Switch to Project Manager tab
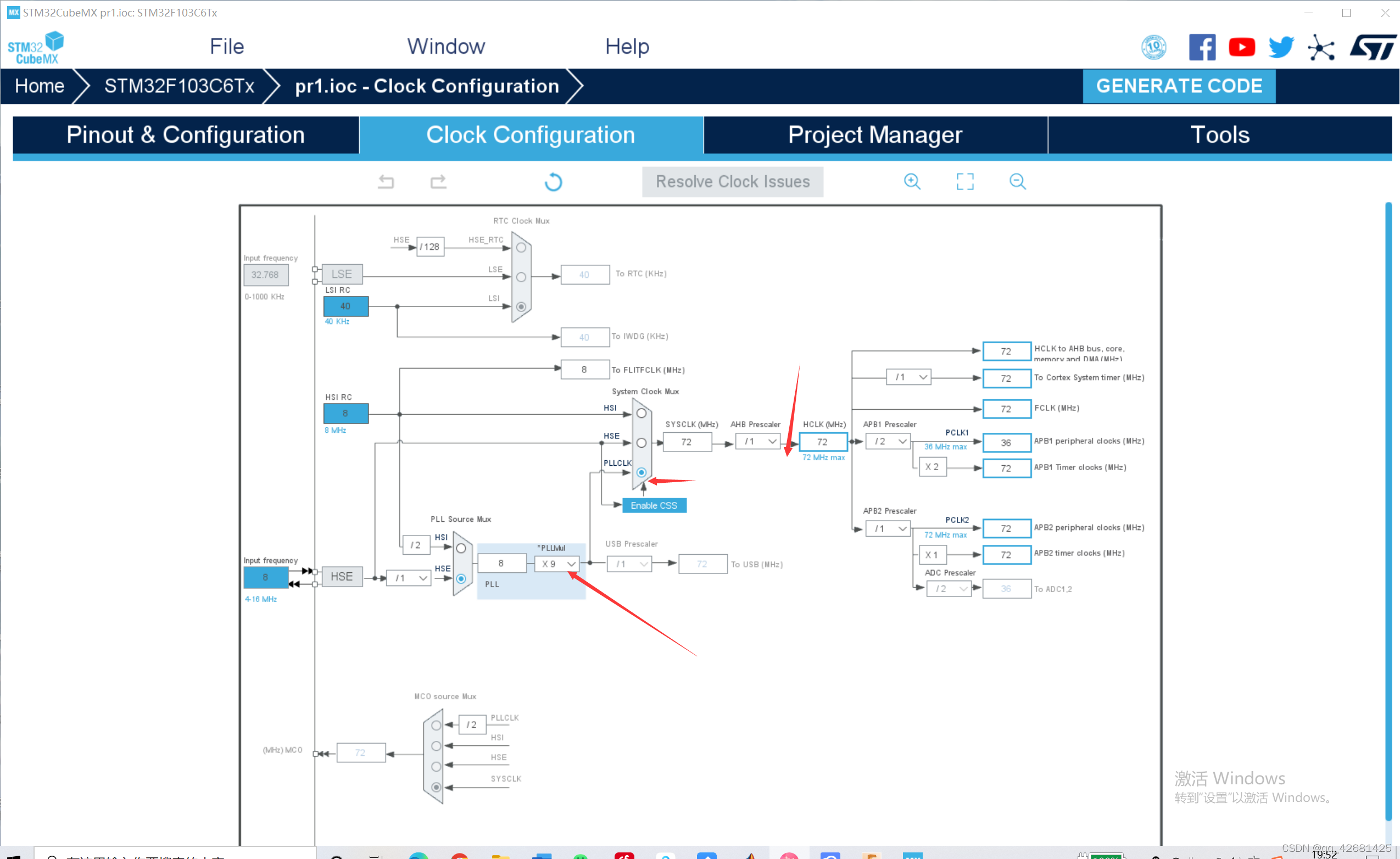Viewport: 1400px width, 859px height. pos(875,135)
